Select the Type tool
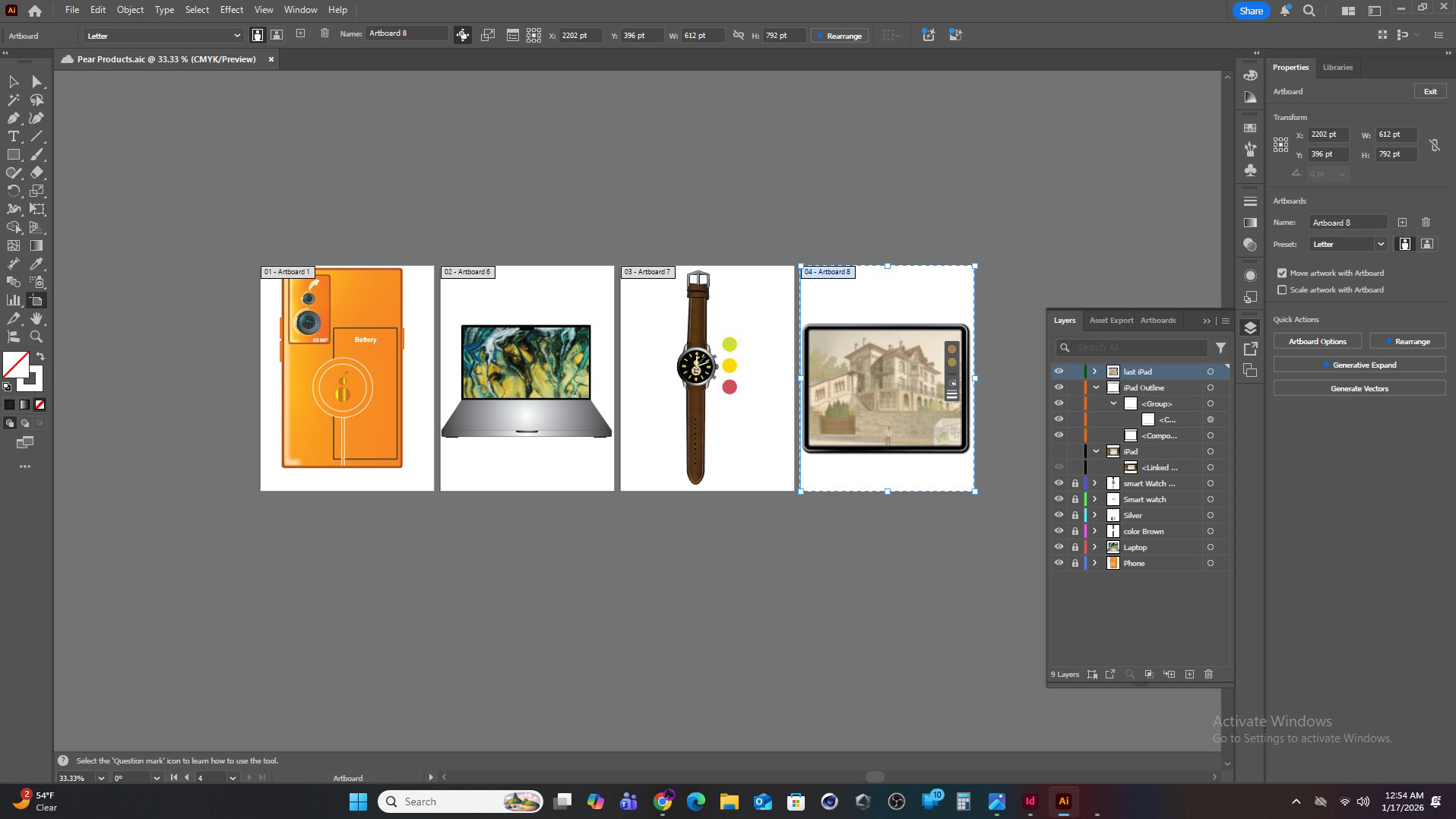1456x819 pixels. pyautogui.click(x=14, y=137)
